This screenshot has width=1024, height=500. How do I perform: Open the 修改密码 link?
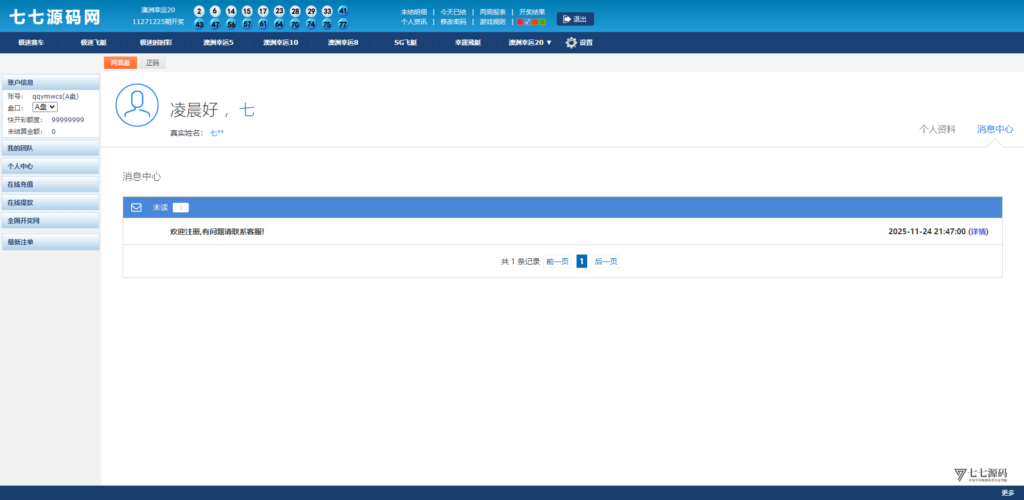453,22
